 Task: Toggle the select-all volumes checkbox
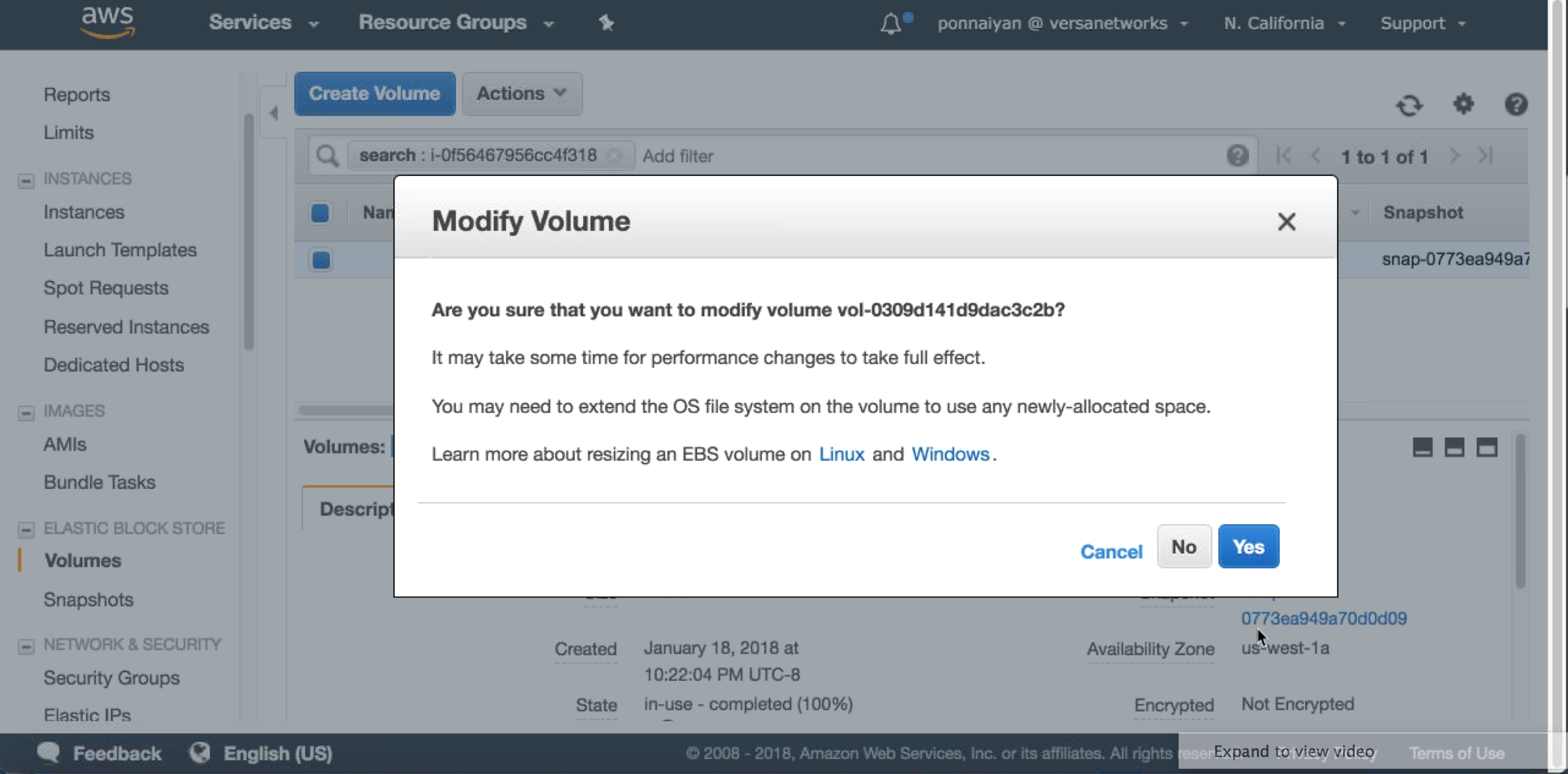click(320, 213)
